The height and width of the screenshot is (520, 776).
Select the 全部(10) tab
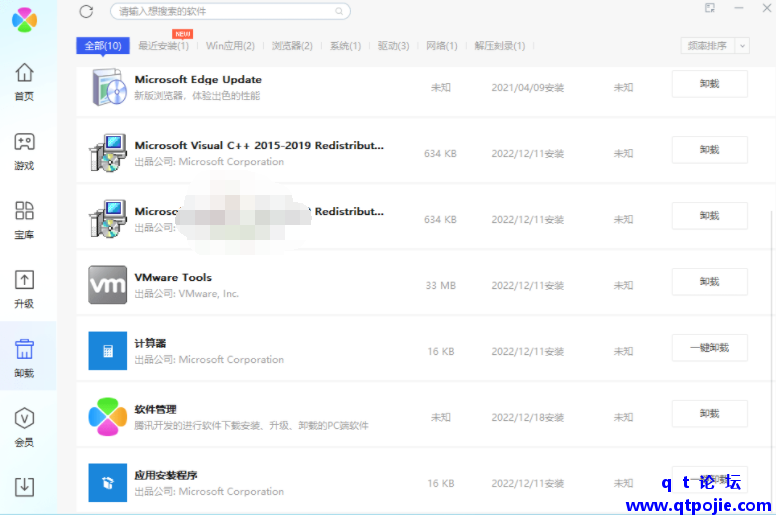[103, 46]
